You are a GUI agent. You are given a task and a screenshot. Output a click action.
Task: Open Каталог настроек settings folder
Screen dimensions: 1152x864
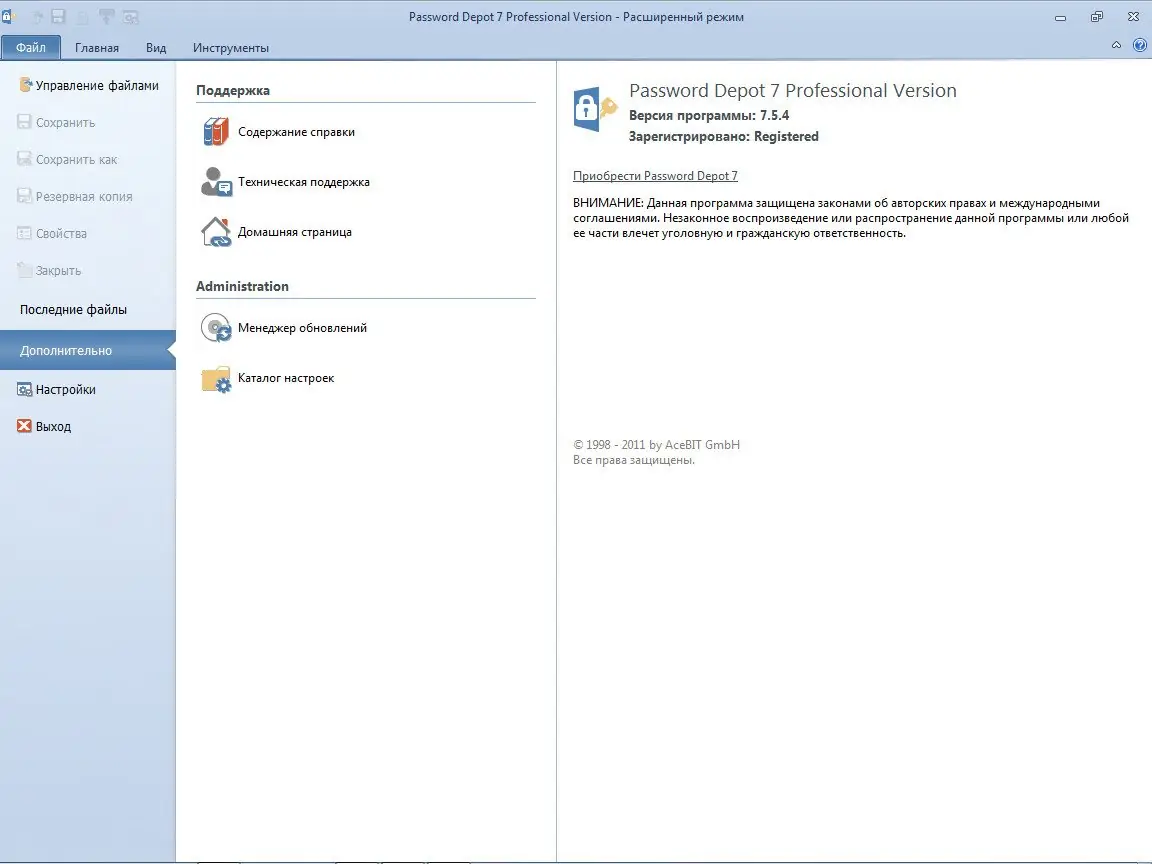(x=269, y=378)
